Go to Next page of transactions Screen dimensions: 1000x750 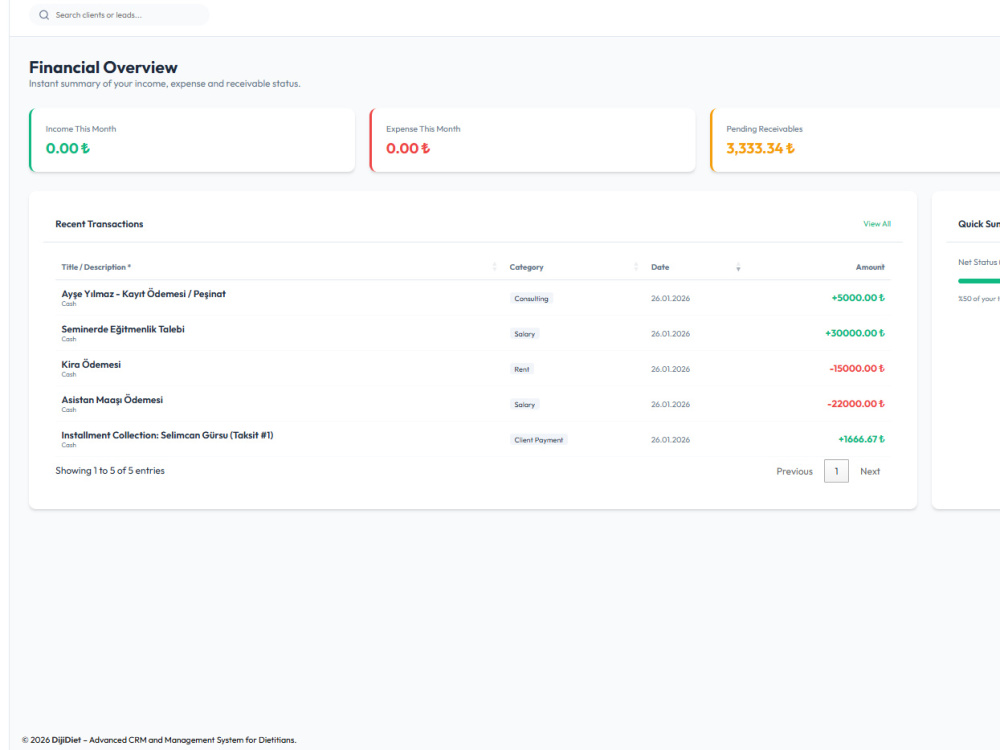pyautogui.click(x=870, y=471)
